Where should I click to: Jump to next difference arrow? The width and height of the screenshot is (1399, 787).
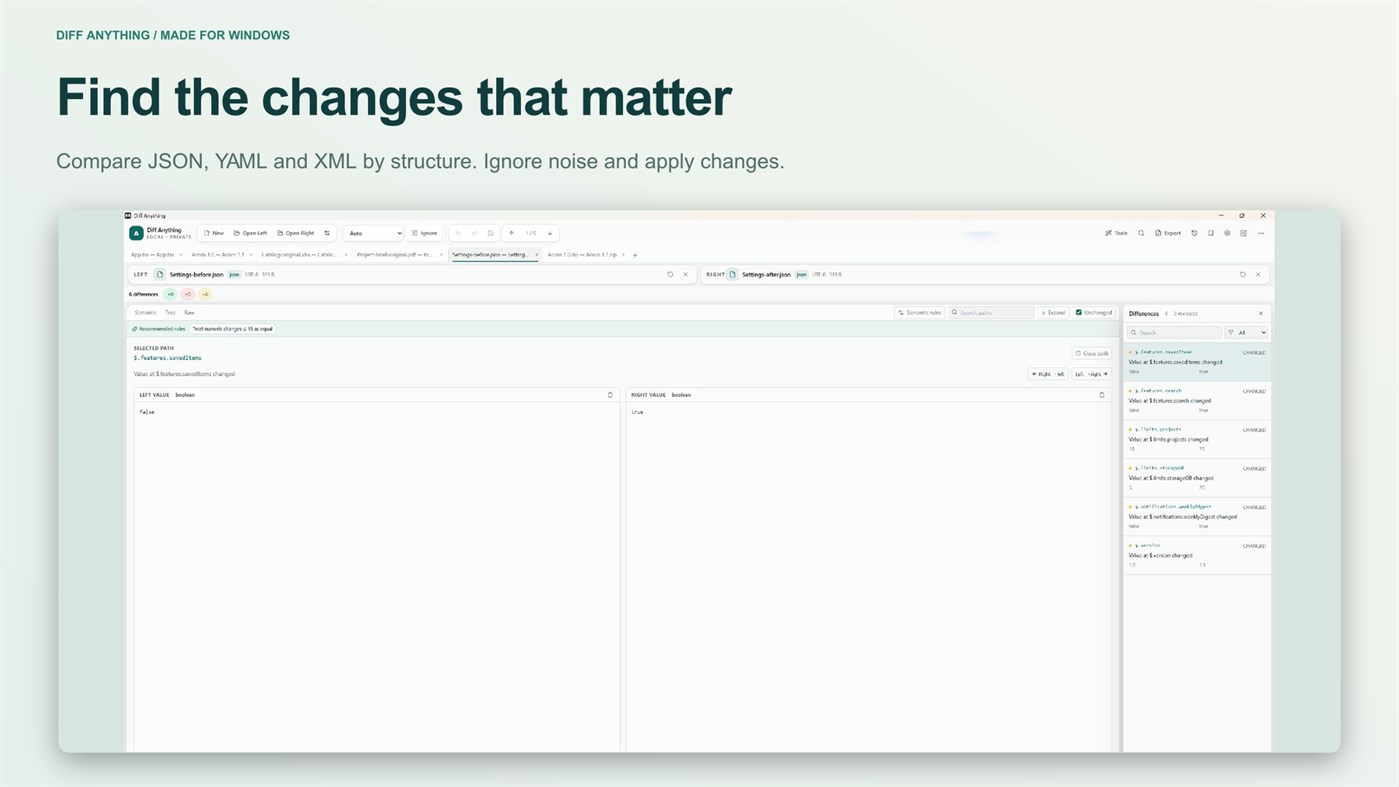(x=550, y=233)
